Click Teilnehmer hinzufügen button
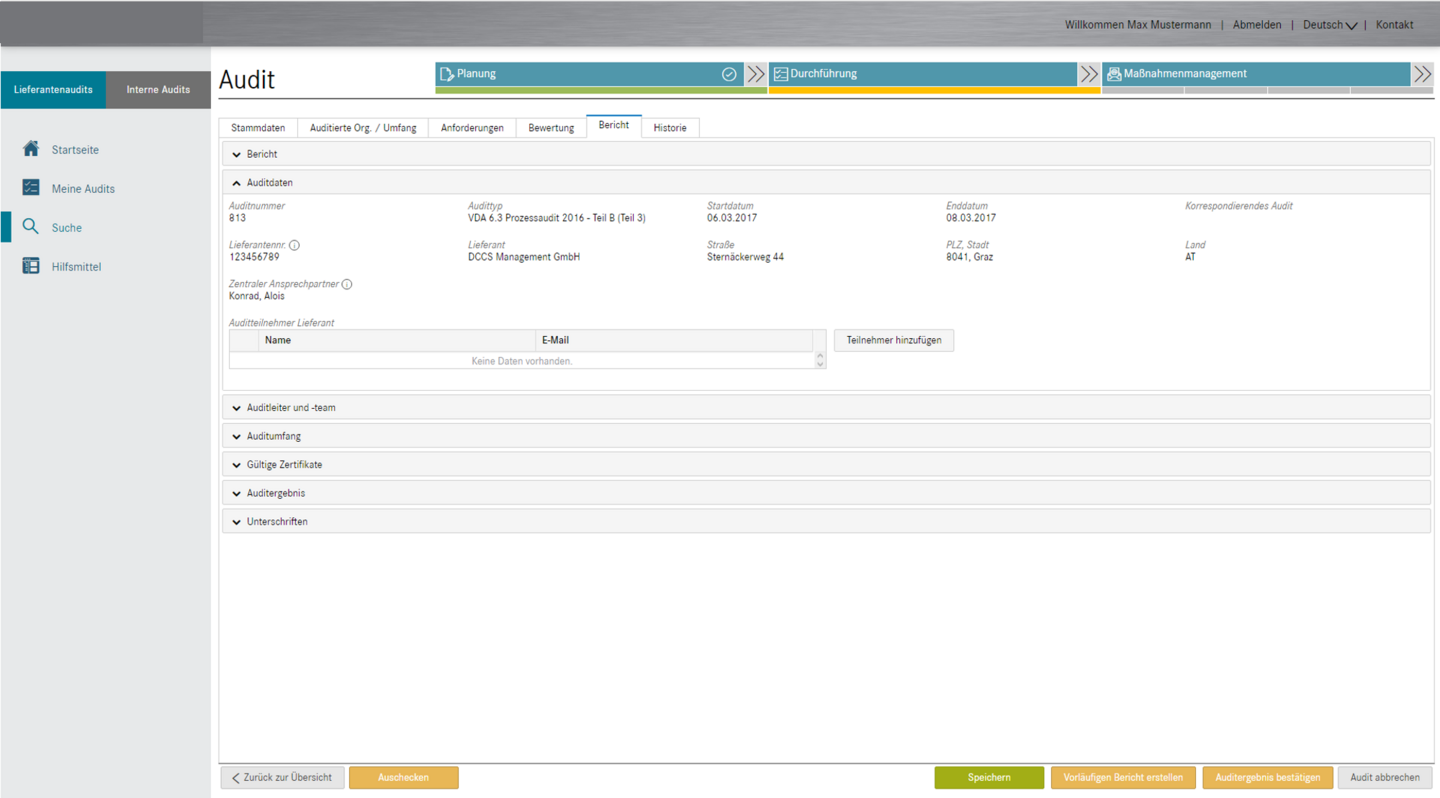This screenshot has width=1440, height=798. (894, 340)
